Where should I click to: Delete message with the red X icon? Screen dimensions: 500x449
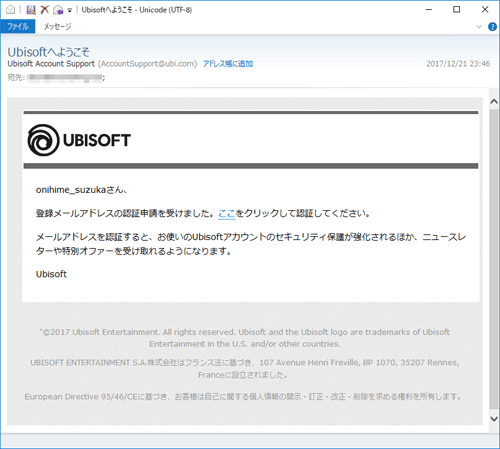(x=44, y=10)
